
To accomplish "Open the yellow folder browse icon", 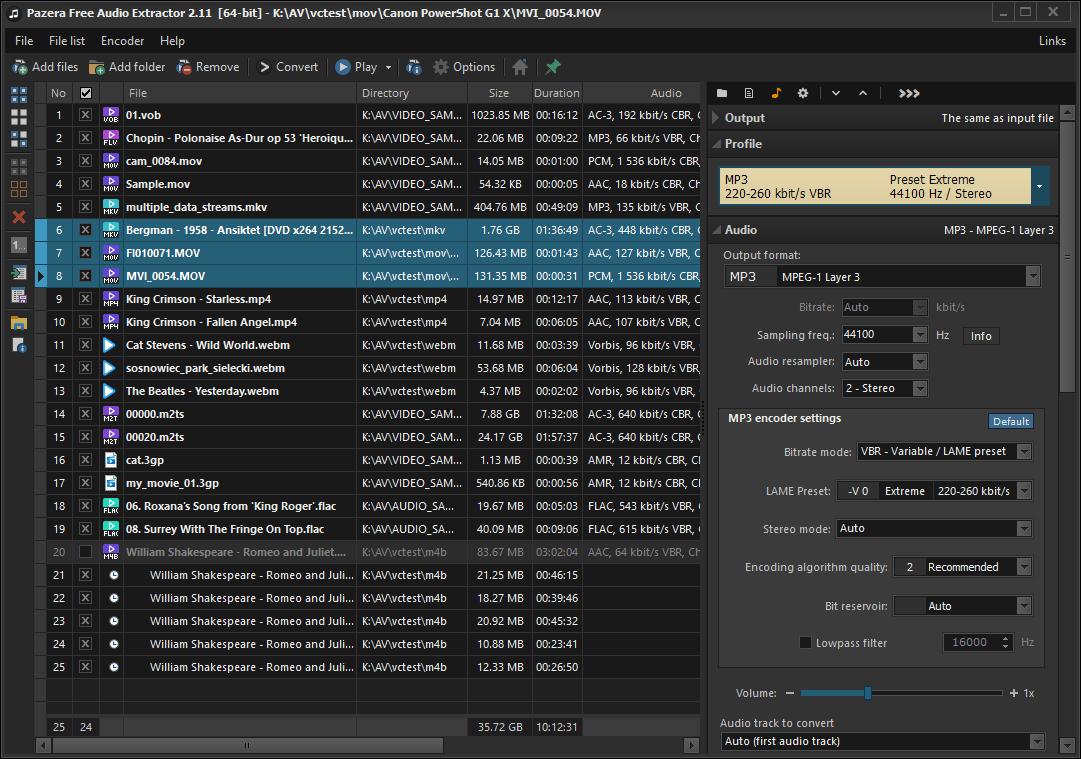I will tap(17, 322).
